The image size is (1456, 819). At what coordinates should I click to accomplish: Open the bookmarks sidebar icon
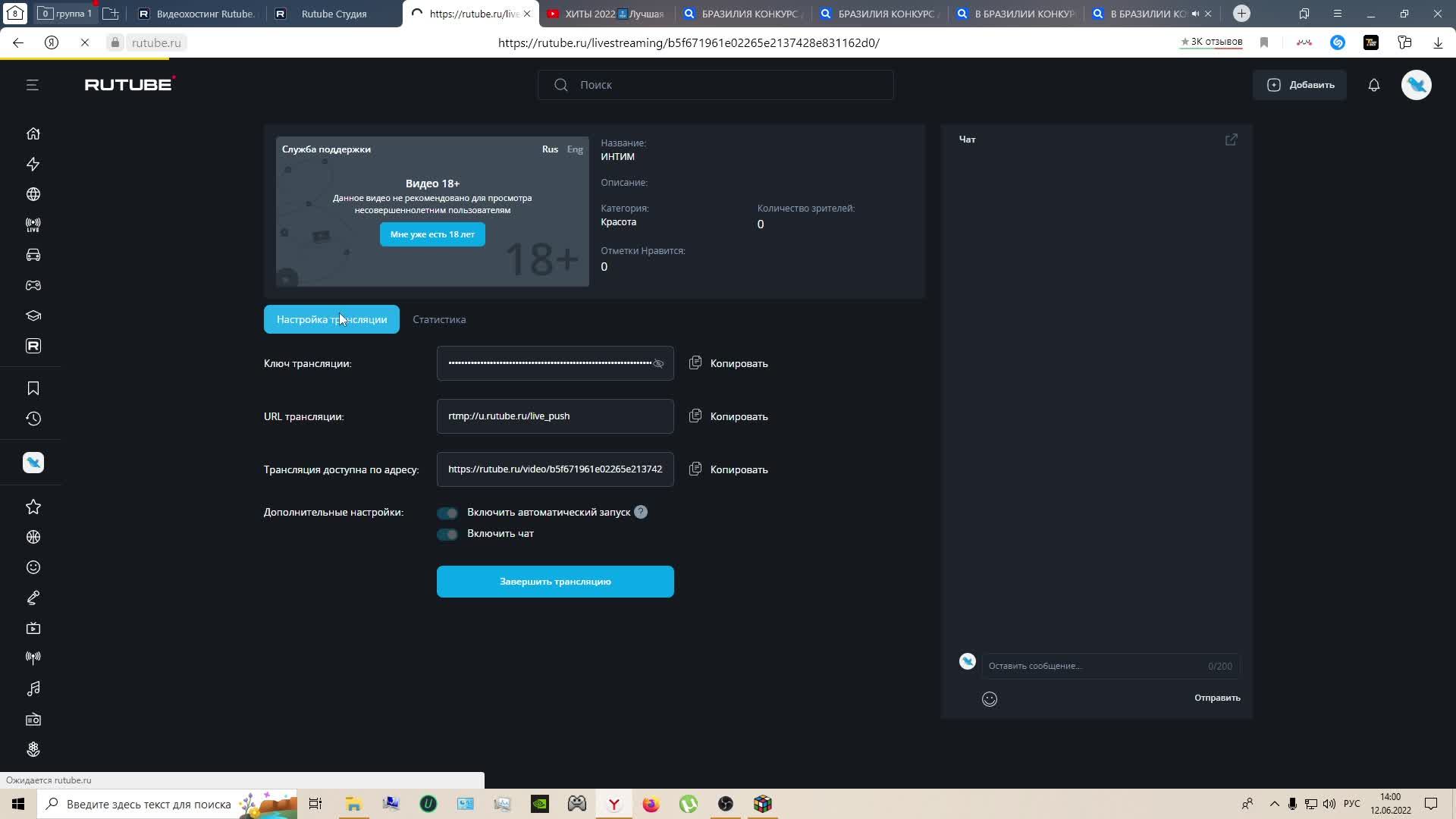coord(33,388)
